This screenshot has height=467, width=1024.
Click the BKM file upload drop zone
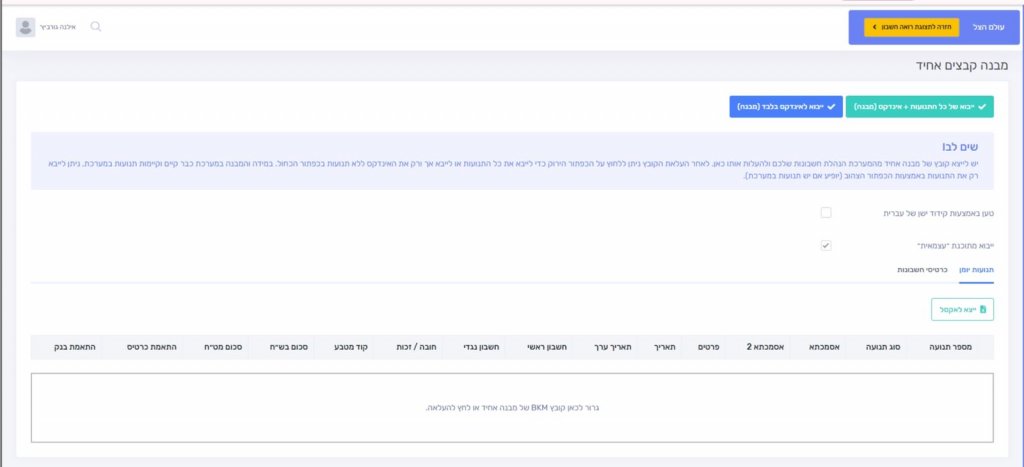pos(512,408)
